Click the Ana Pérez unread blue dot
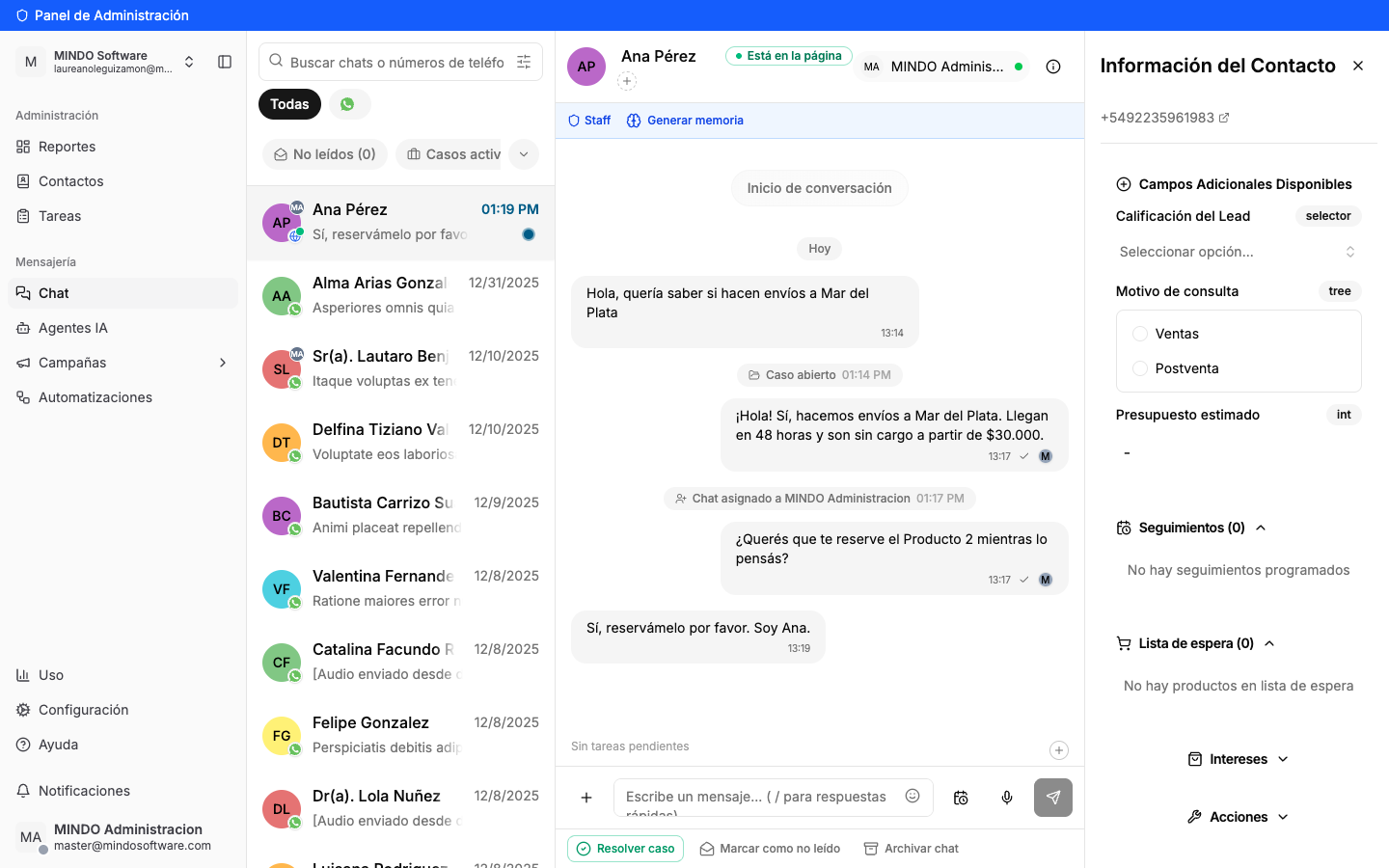The image size is (1389, 868). click(529, 234)
